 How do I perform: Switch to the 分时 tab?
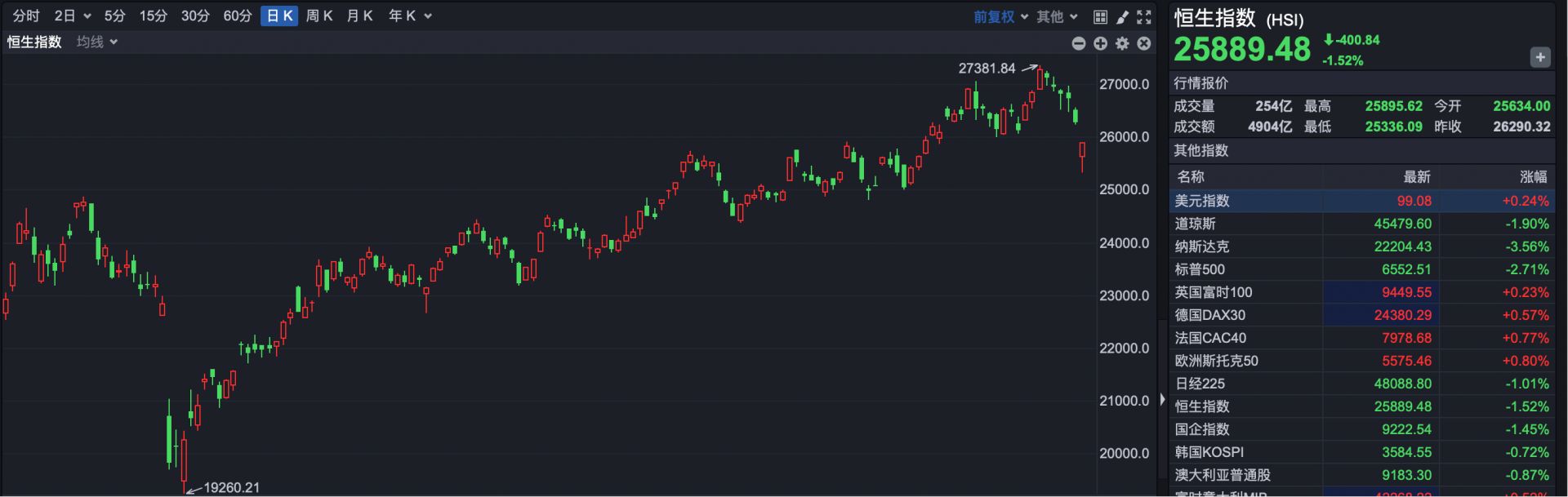[x=26, y=16]
